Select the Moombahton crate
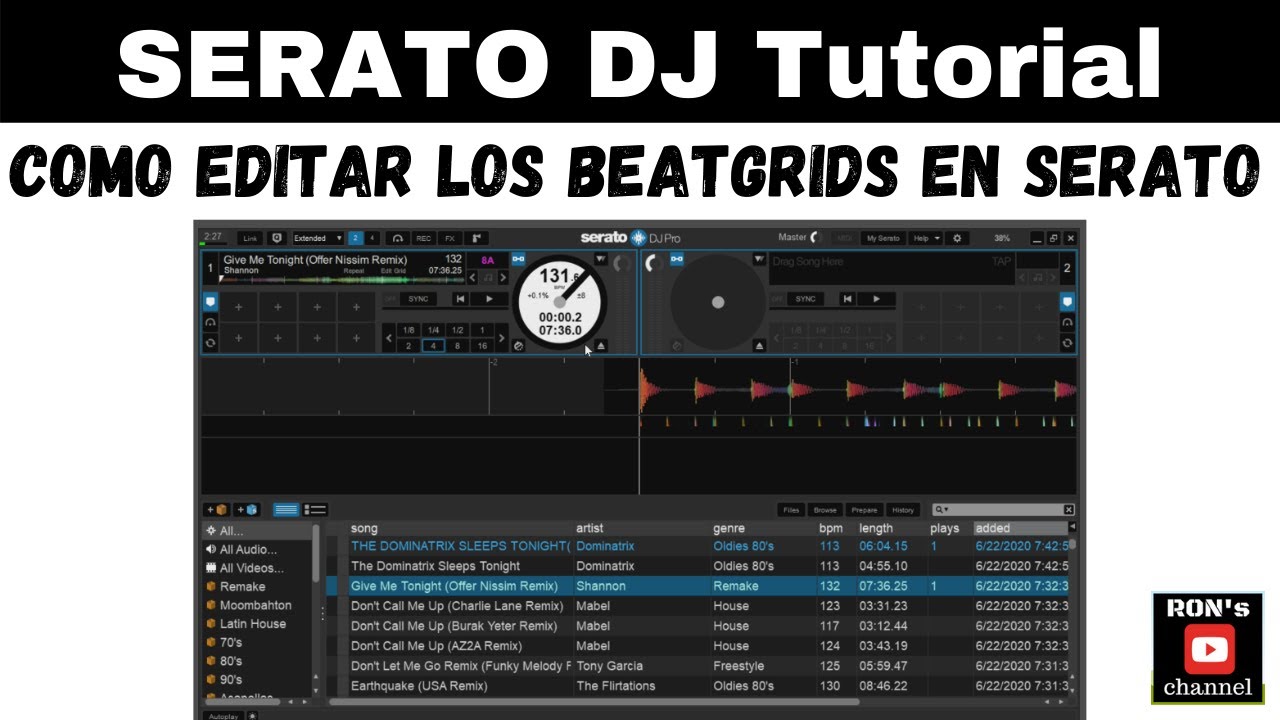 pos(256,605)
